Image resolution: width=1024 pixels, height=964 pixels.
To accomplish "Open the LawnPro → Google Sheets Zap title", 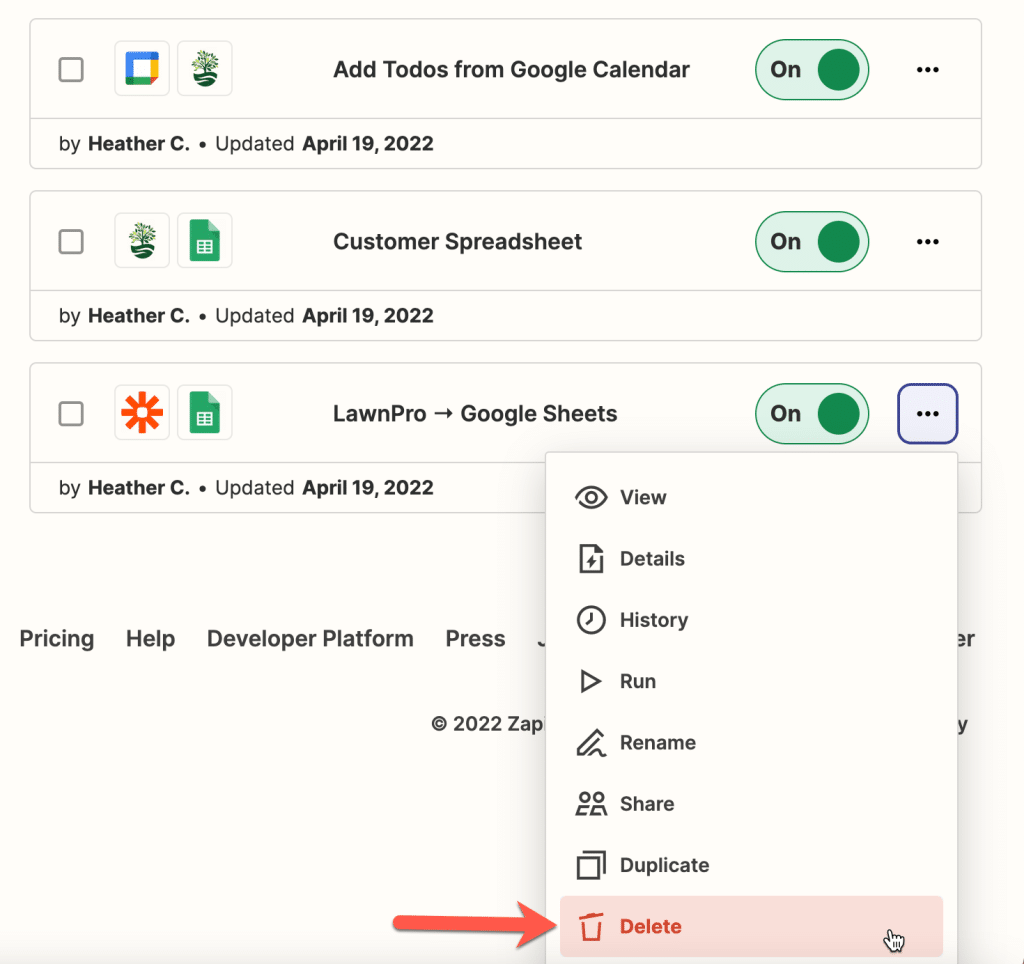I will pos(475,413).
